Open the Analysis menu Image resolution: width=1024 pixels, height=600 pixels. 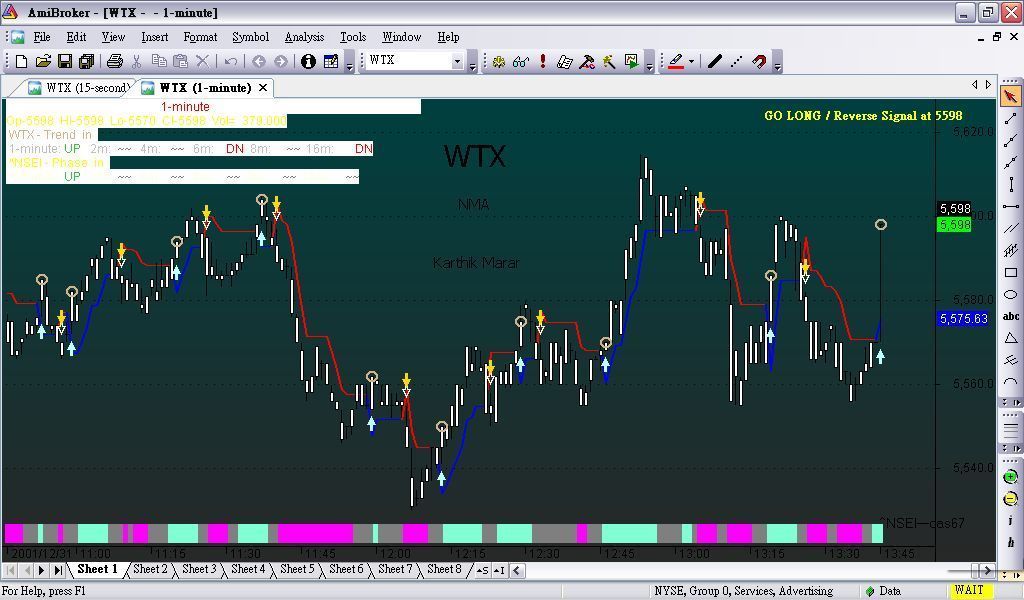[304, 37]
